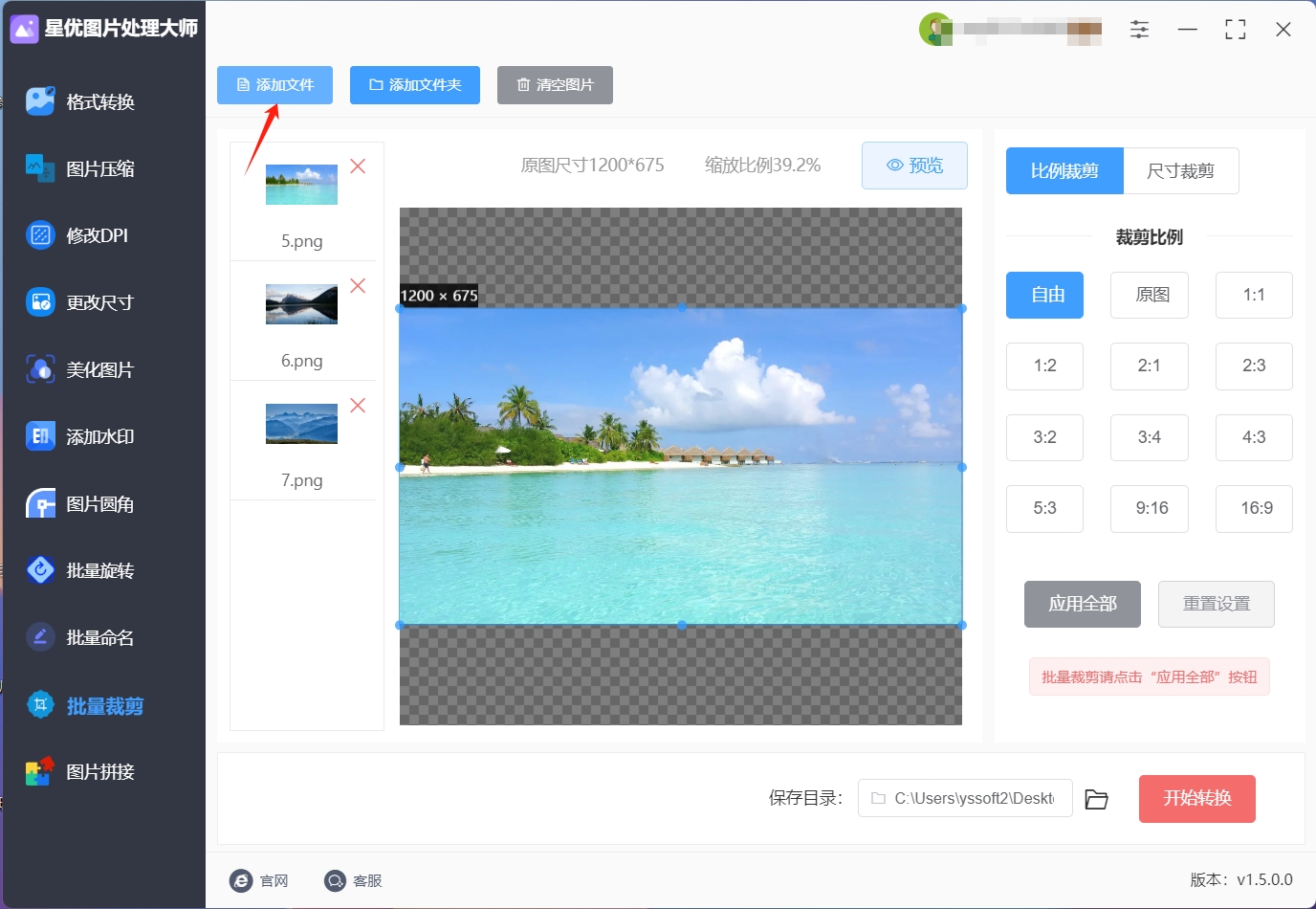Select the 2:1 crop ratio
Screen dimensions: 1316x909
(x=1150, y=366)
